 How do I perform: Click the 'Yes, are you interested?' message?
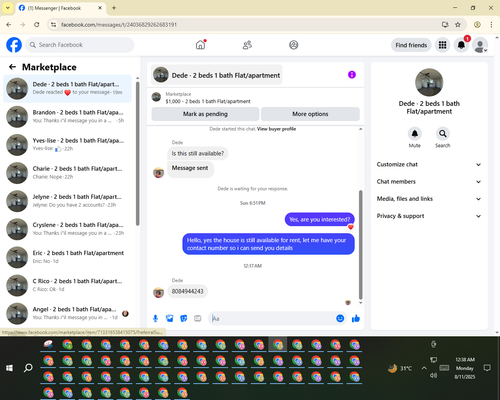(320, 219)
